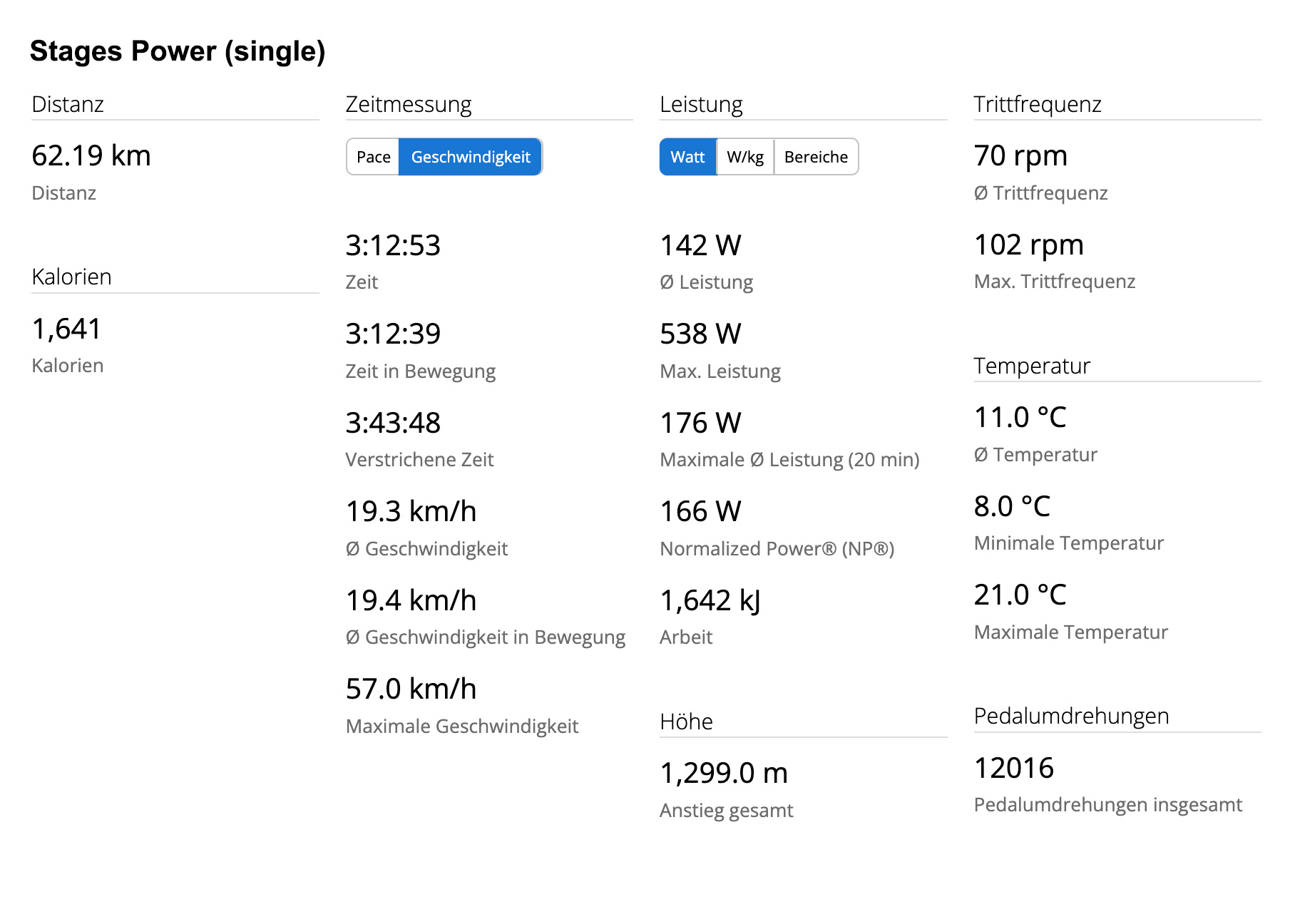The image size is (1295, 924).
Task: Select the 3:43:48 elapsed time value
Action: pos(393,423)
